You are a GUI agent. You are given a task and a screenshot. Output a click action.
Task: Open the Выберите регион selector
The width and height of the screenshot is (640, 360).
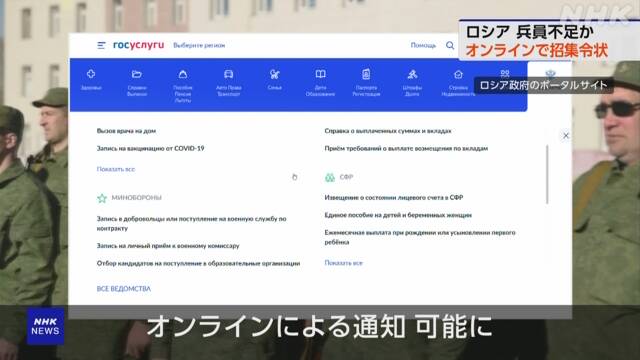point(199,45)
